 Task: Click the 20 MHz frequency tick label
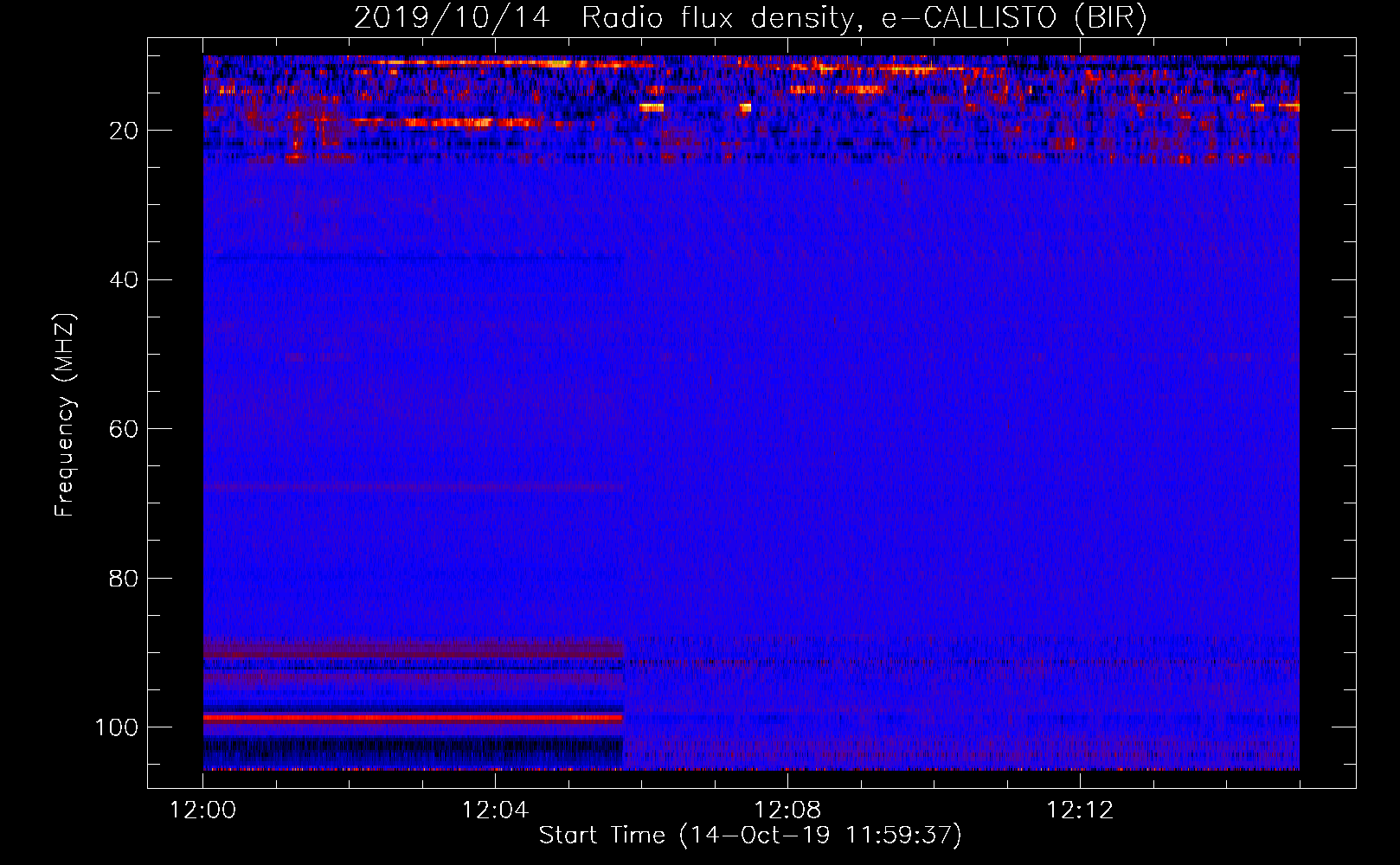(x=125, y=131)
